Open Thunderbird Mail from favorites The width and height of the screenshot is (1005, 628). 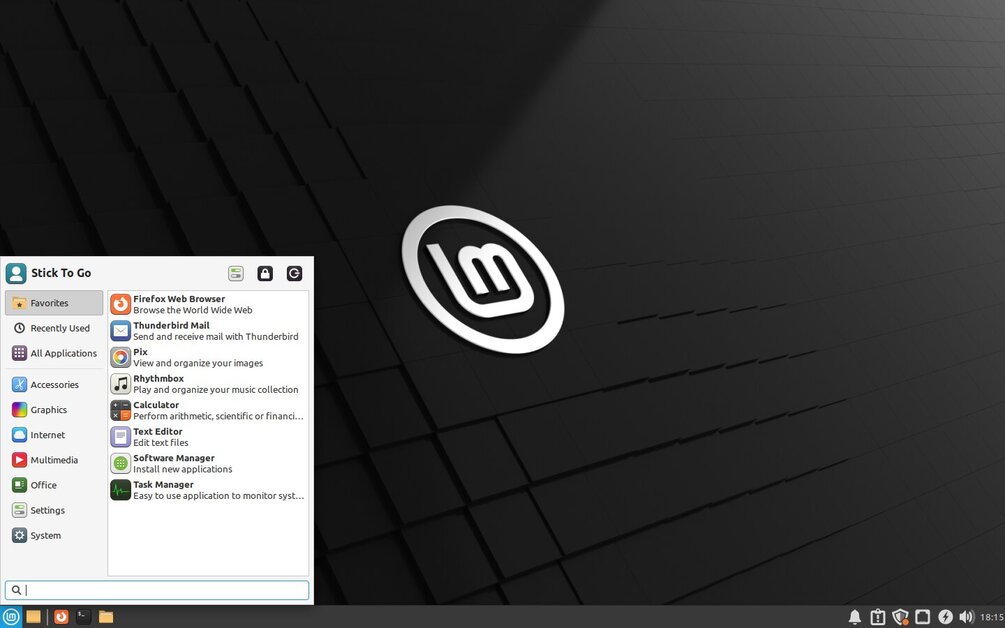pyautogui.click(x=208, y=331)
